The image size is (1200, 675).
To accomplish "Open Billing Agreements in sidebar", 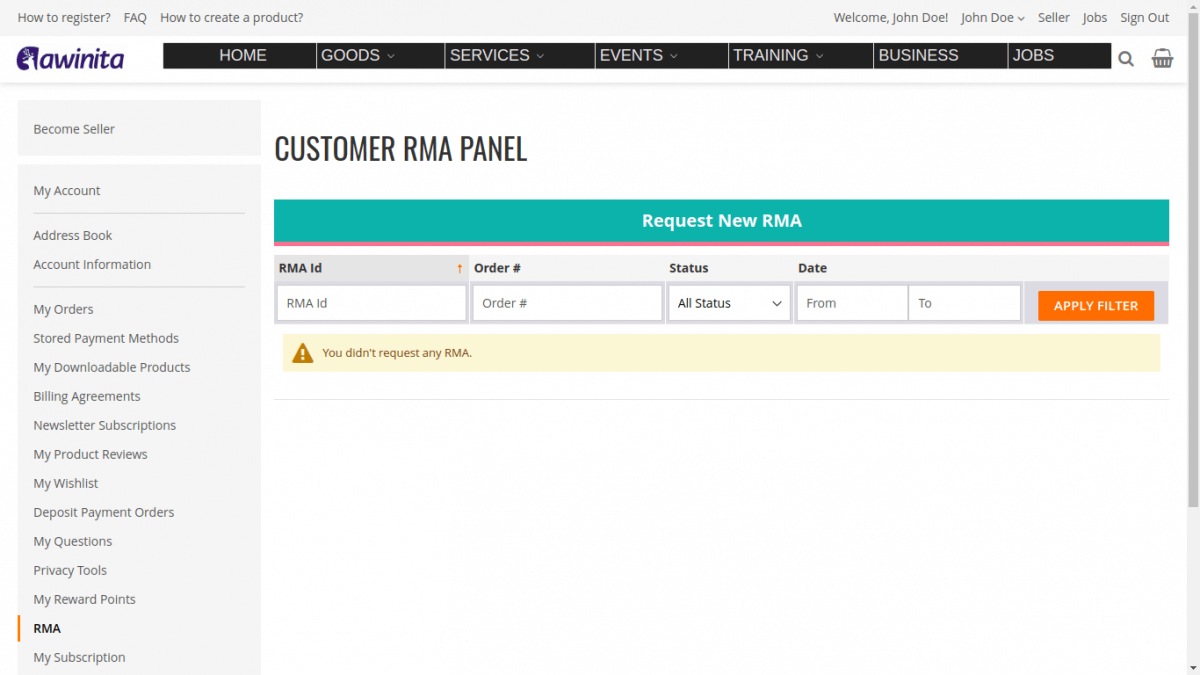I will [87, 397].
